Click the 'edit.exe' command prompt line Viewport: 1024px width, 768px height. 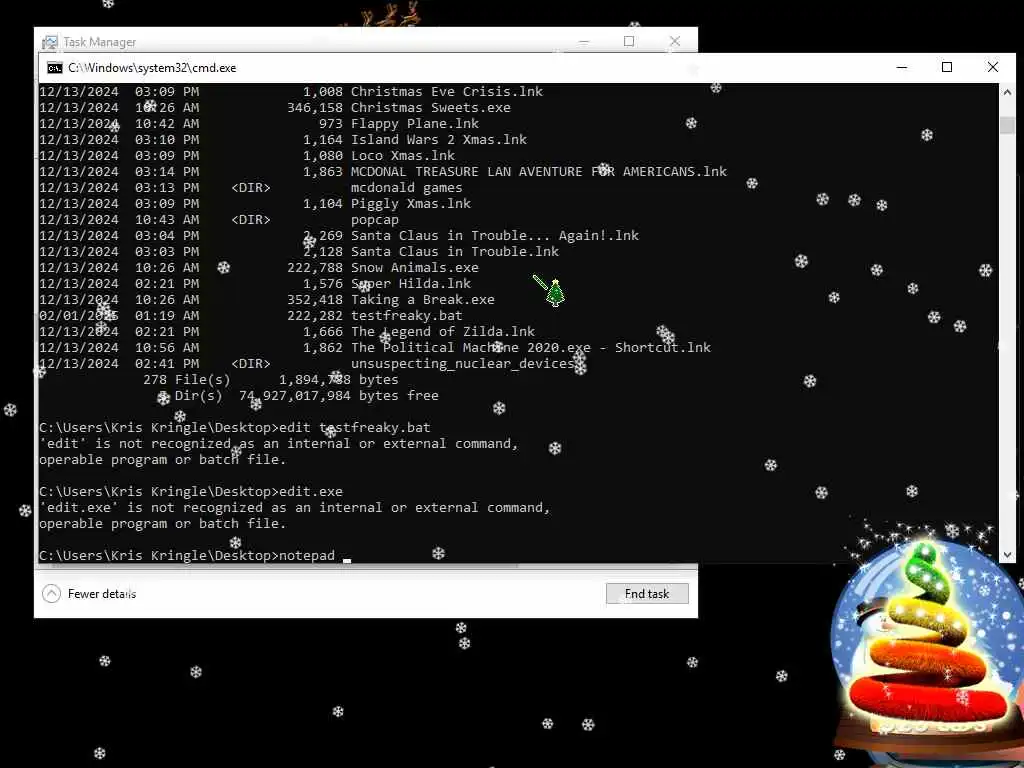191,492
